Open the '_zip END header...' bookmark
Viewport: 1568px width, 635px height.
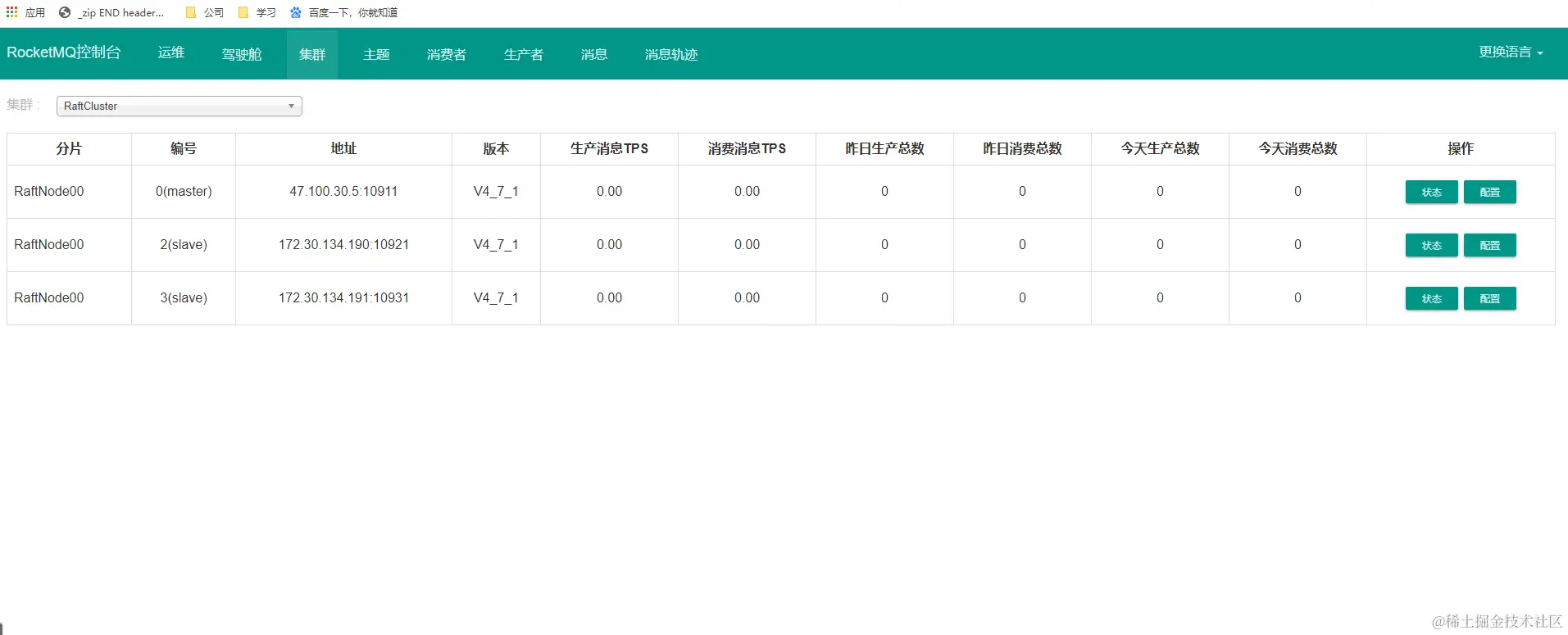[111, 12]
